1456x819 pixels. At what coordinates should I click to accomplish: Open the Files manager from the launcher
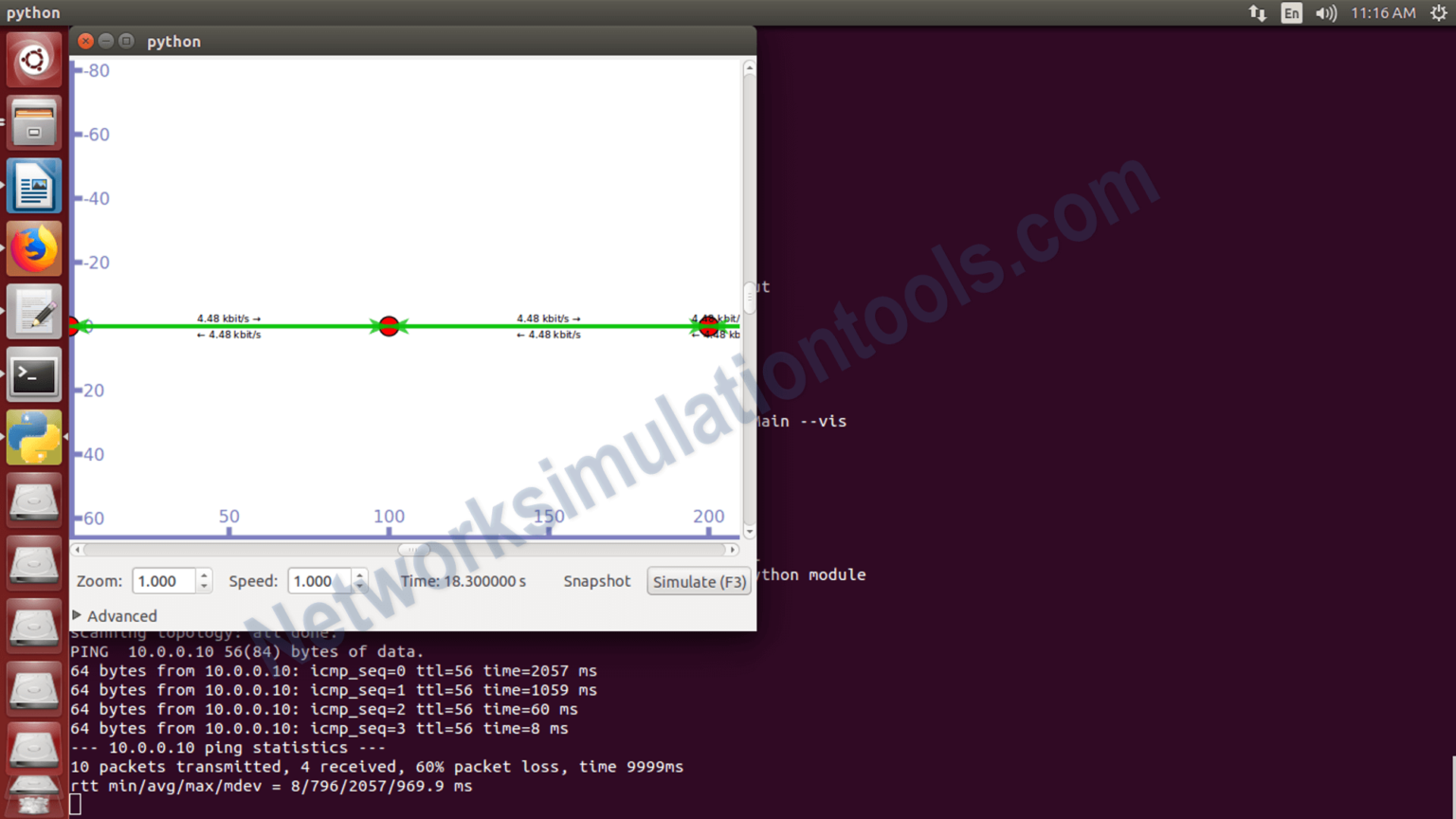coord(33,122)
